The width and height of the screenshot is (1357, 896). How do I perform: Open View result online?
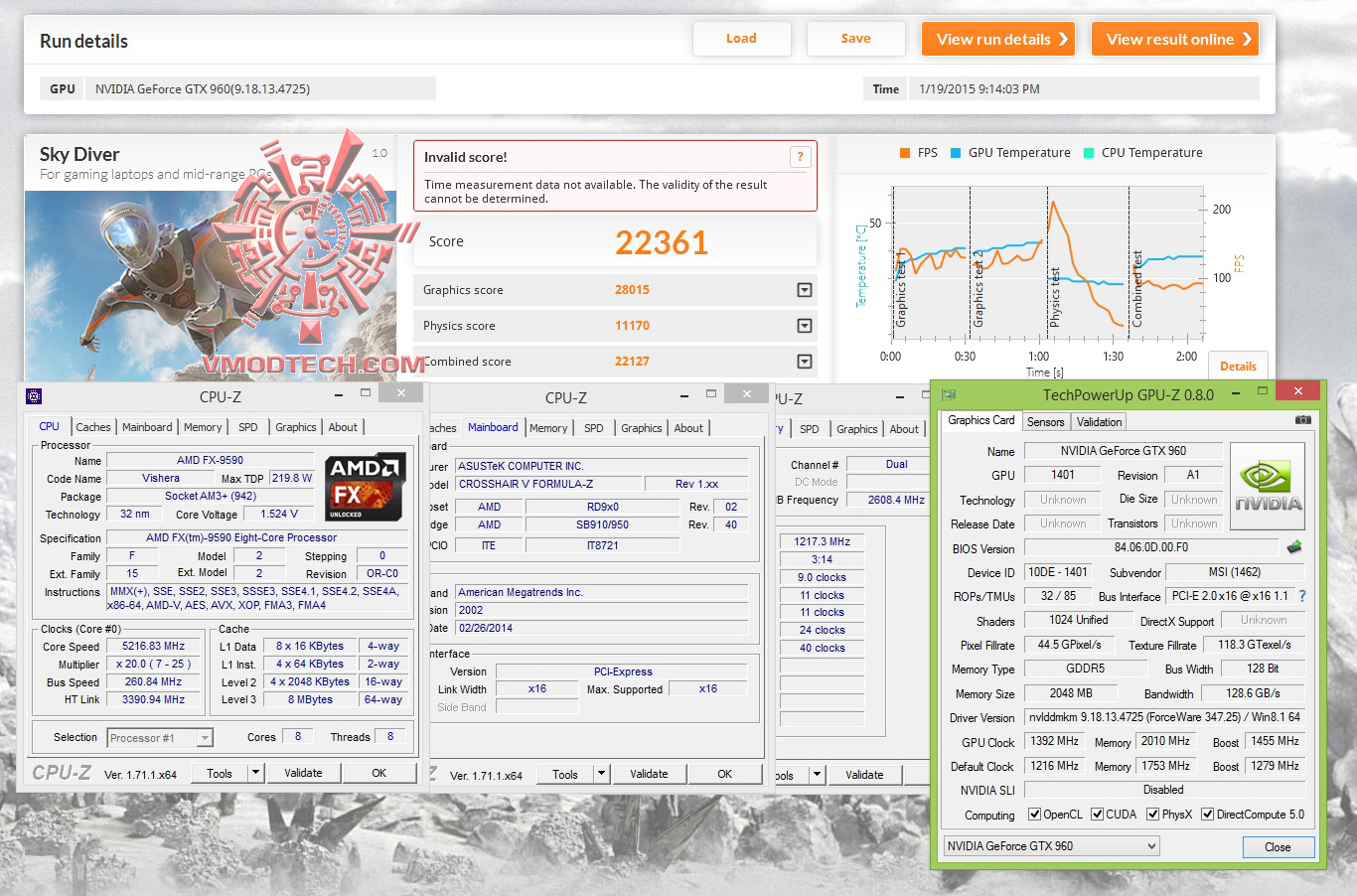(1175, 39)
